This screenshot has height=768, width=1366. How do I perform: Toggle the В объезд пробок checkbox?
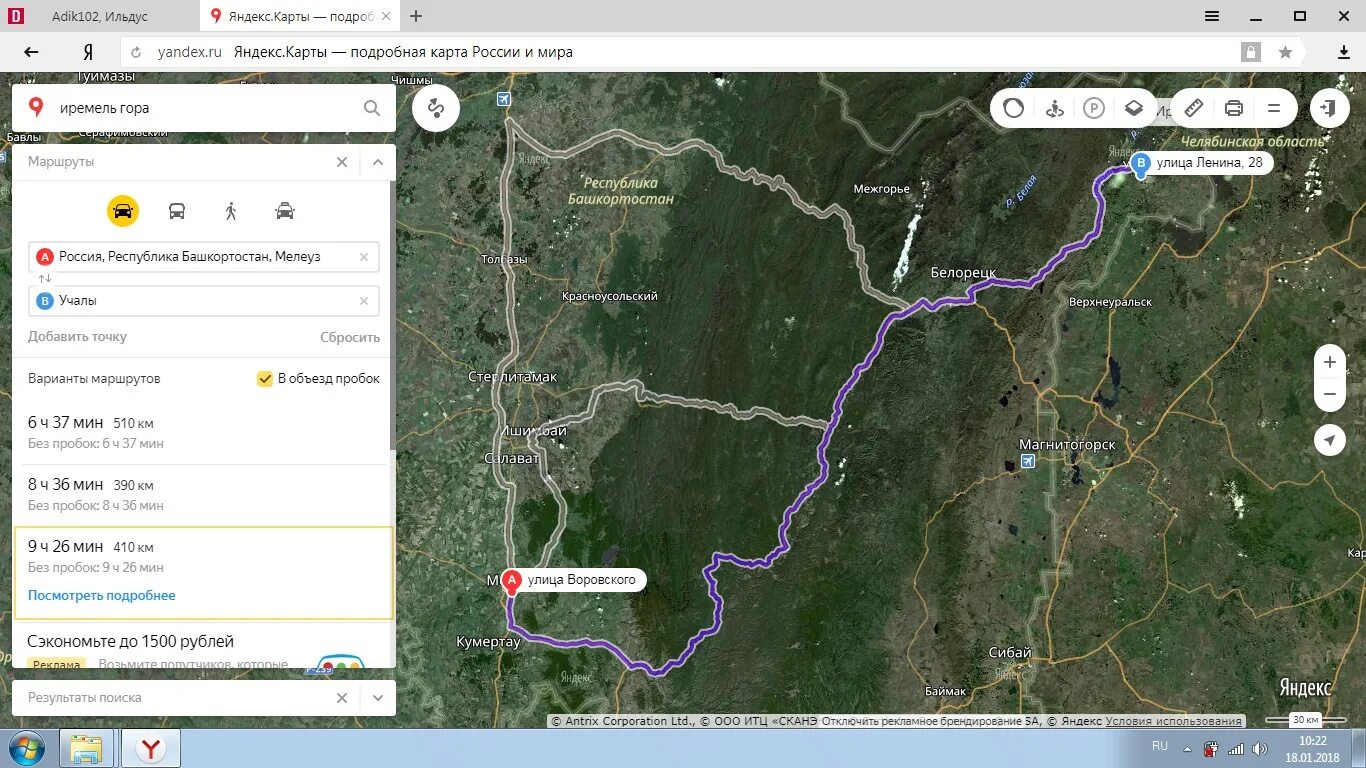pos(265,379)
